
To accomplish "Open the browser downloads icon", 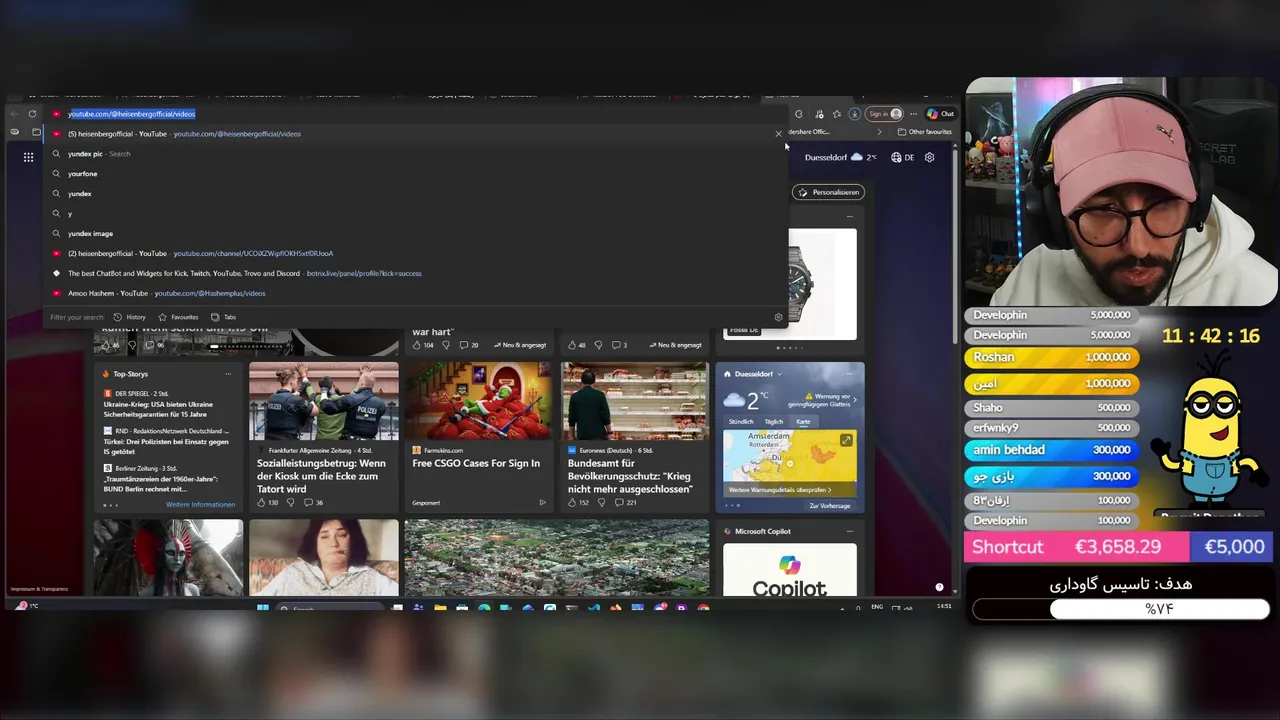I will [854, 114].
